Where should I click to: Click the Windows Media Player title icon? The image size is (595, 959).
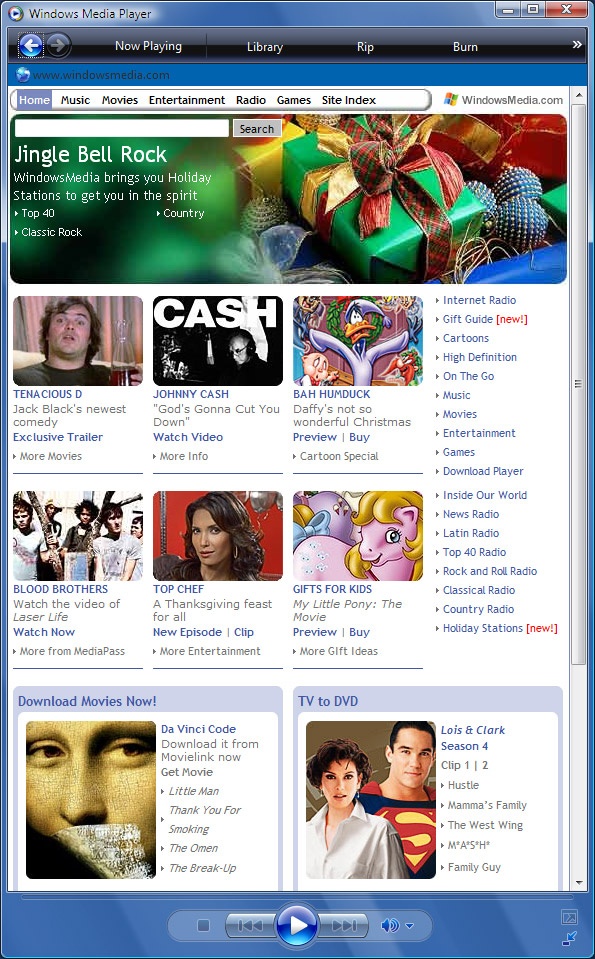coord(16,13)
